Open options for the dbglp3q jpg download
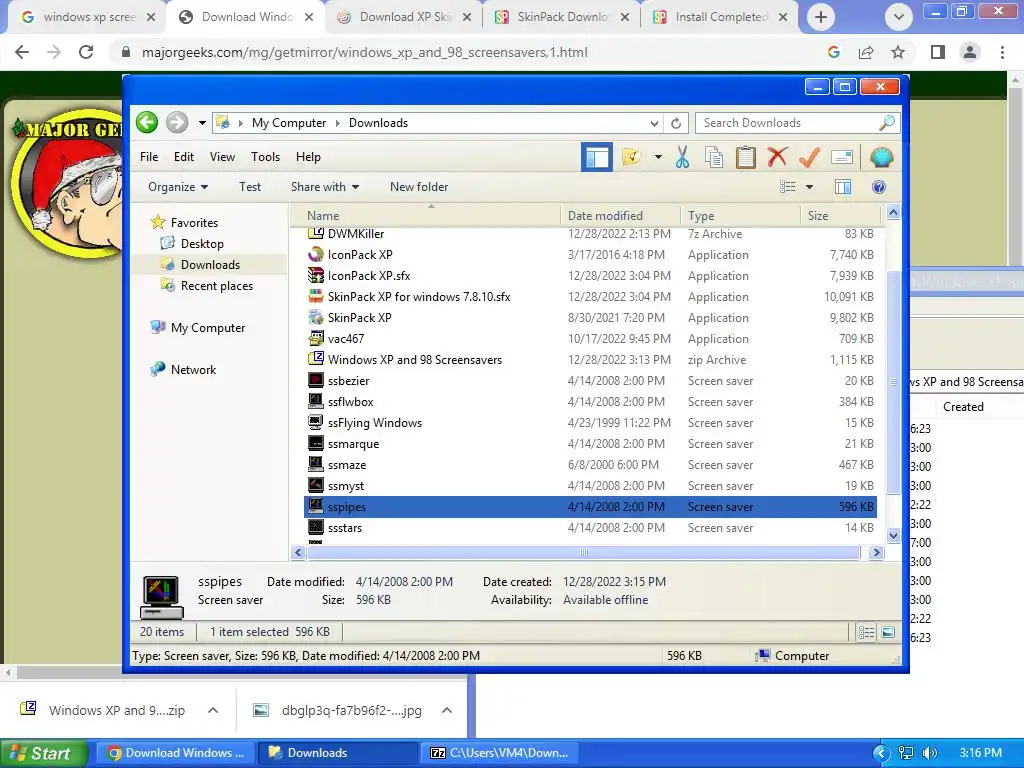The image size is (1024, 768). (x=447, y=710)
